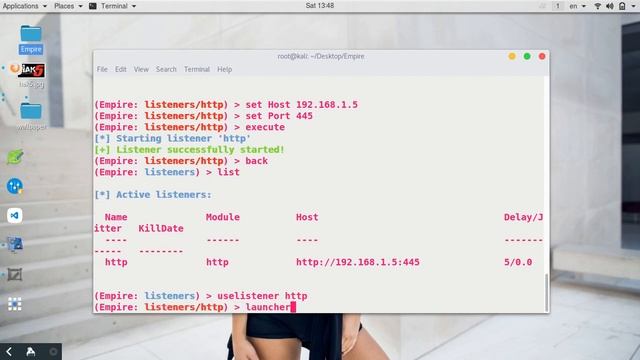Open the Empire folder on desktop
The image size is (640, 360).
(x=31, y=39)
